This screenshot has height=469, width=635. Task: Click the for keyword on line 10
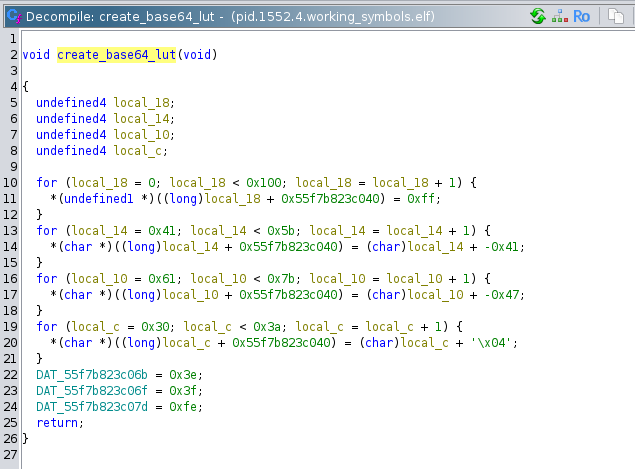tap(47, 183)
